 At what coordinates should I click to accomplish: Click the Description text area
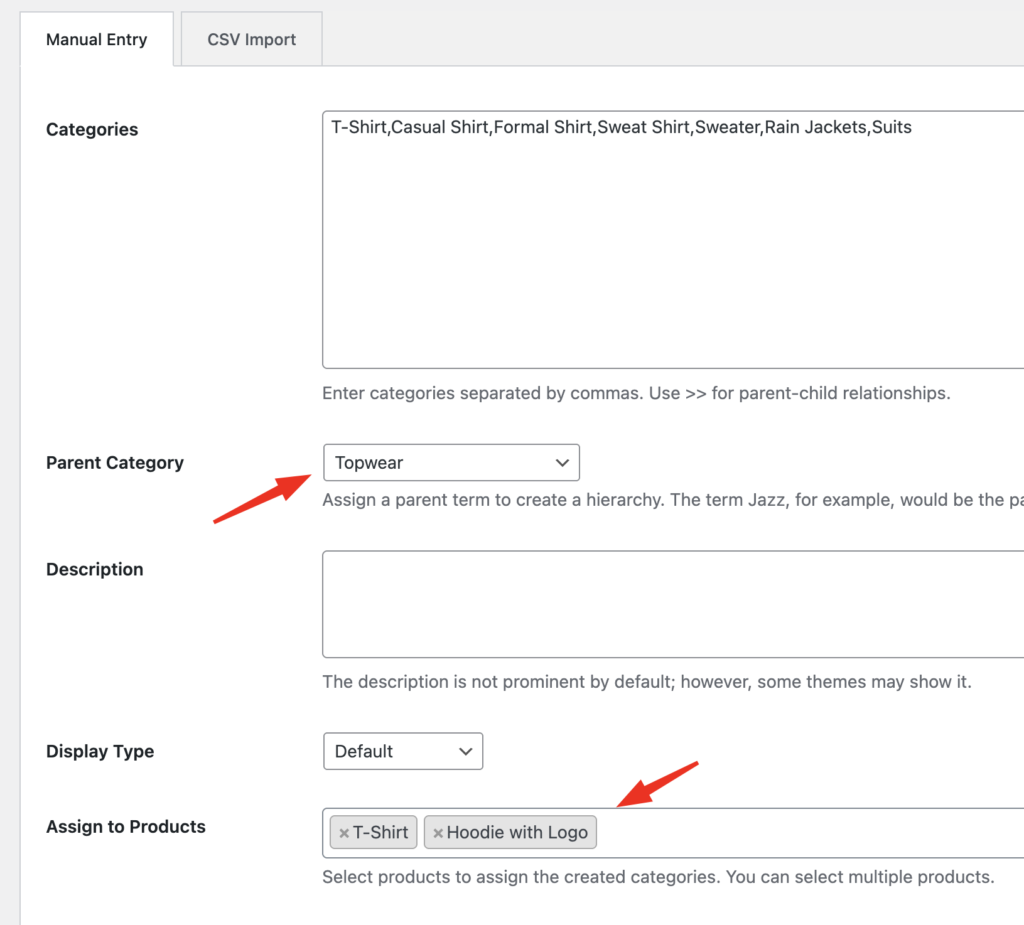pos(673,604)
